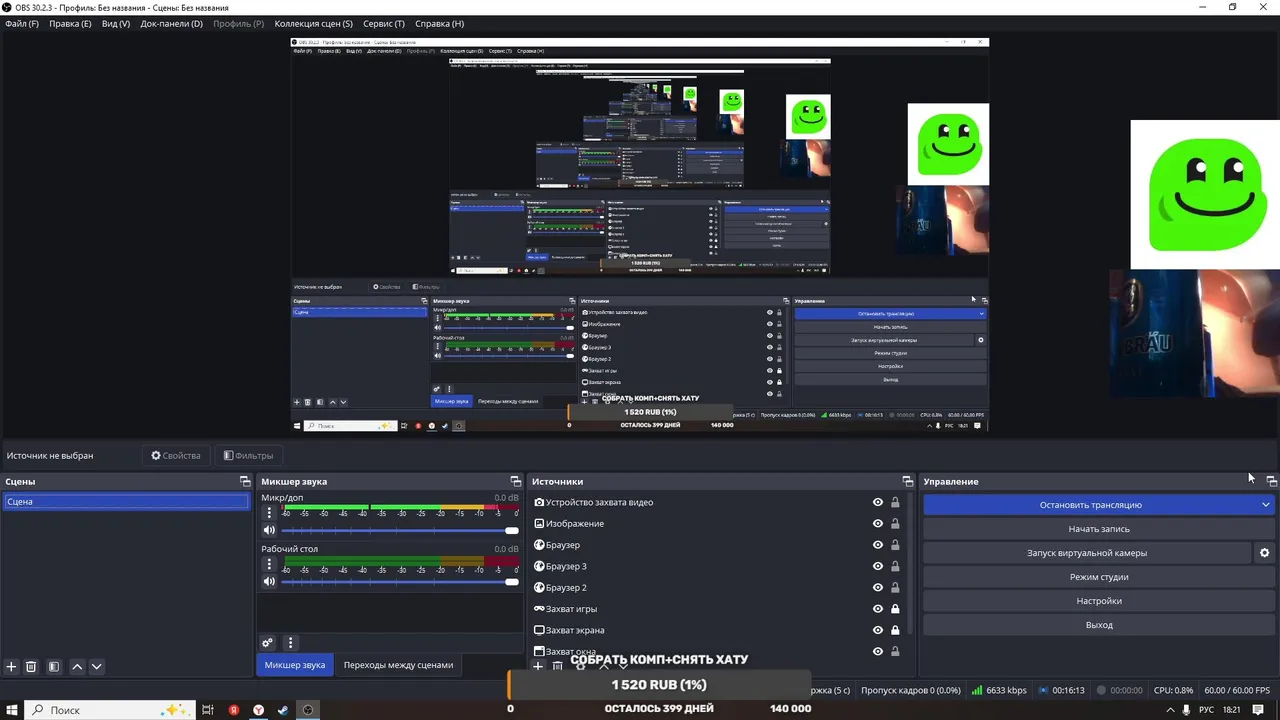
Task: Expand the Остановить трансляцию dropdown arrow
Action: point(1265,505)
